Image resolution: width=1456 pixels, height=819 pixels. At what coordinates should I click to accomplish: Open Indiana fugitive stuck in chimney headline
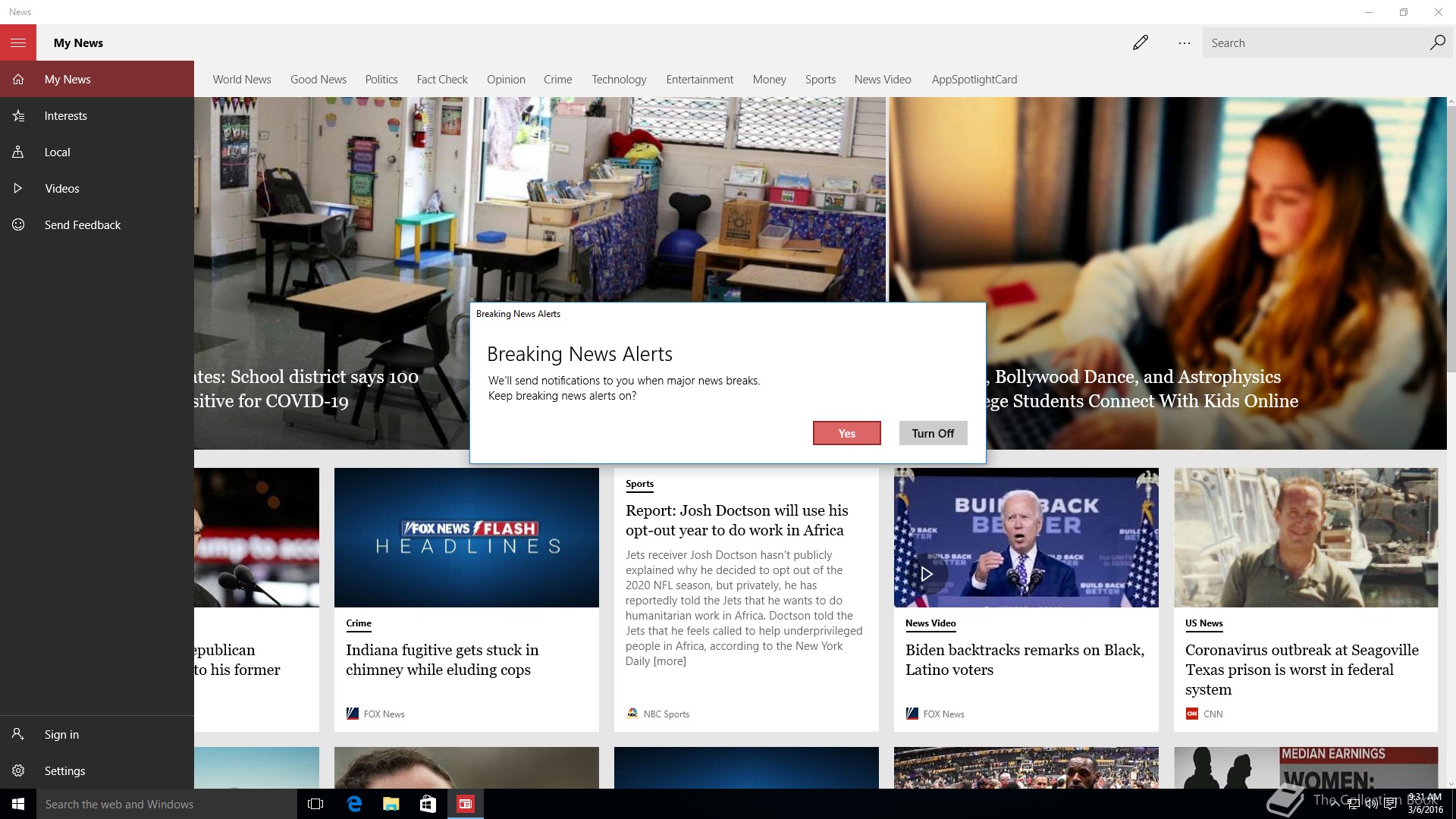pyautogui.click(x=442, y=660)
